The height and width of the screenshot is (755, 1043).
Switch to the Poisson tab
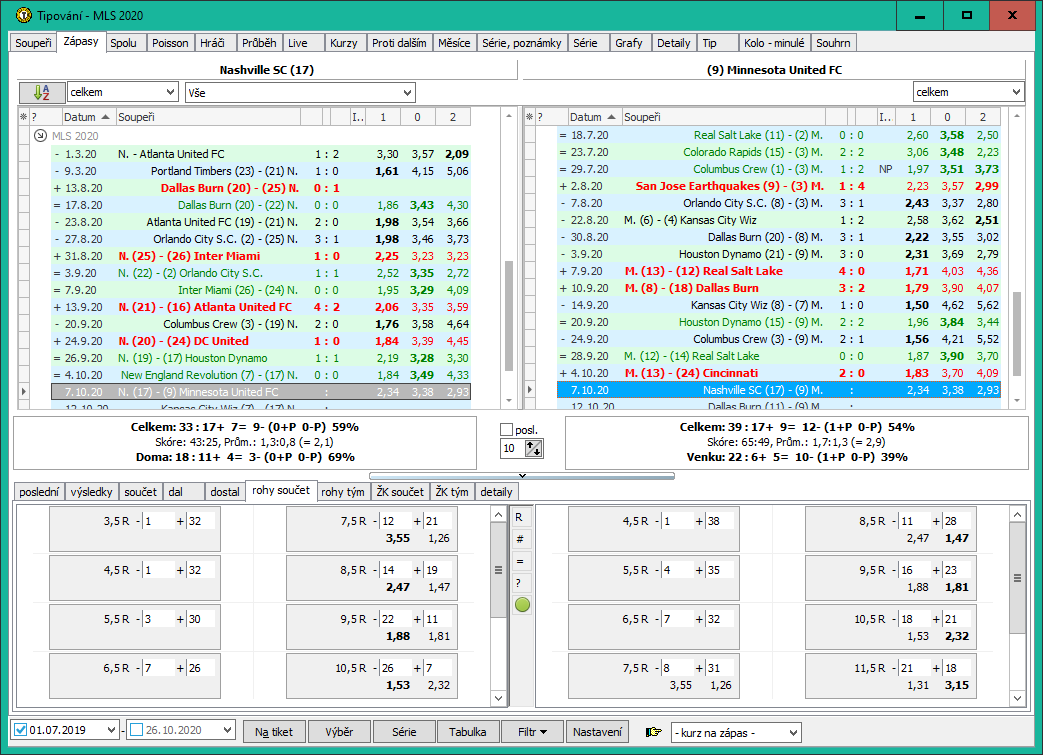tap(170, 43)
